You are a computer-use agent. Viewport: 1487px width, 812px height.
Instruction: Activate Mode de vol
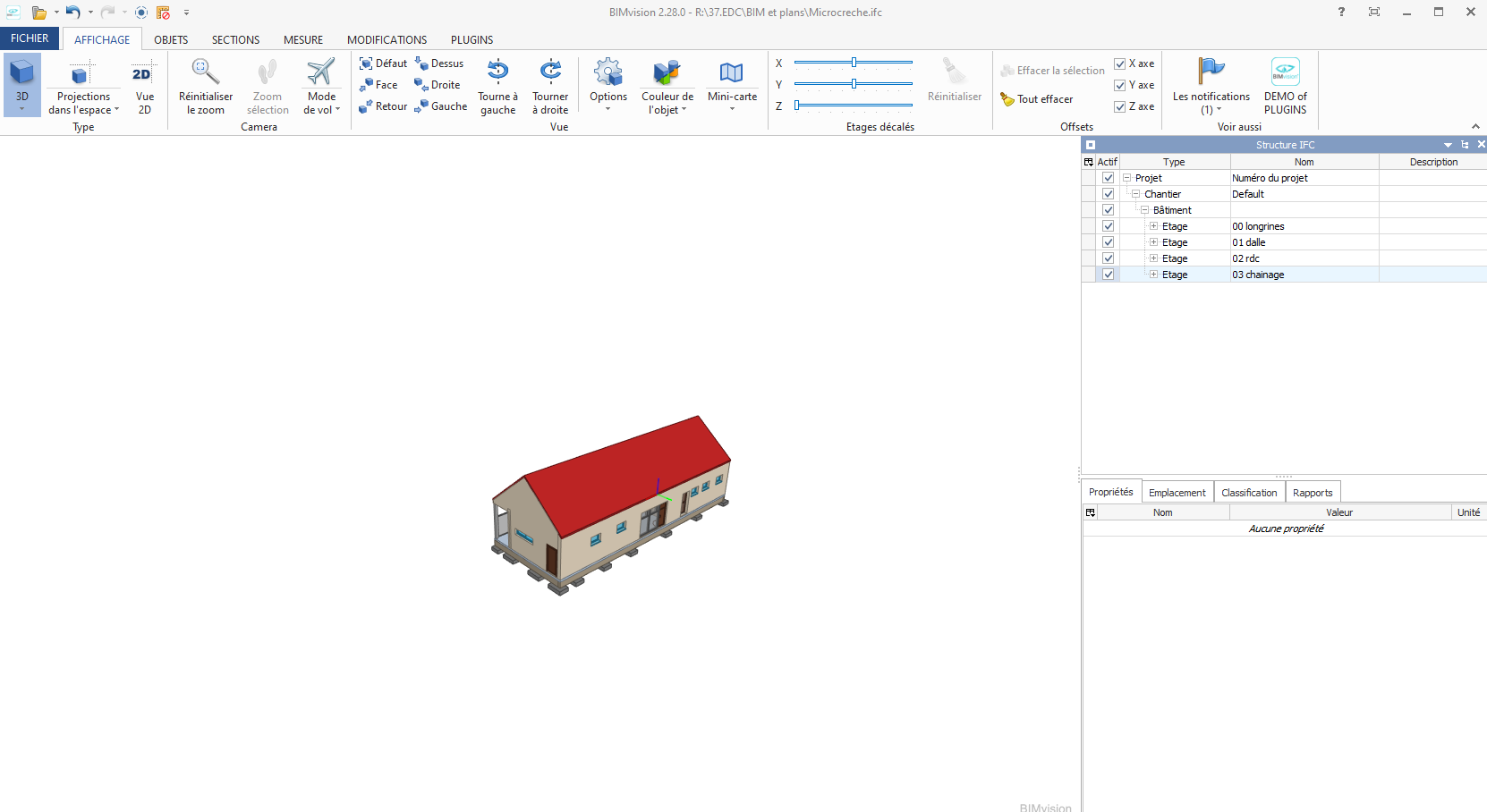click(x=320, y=85)
